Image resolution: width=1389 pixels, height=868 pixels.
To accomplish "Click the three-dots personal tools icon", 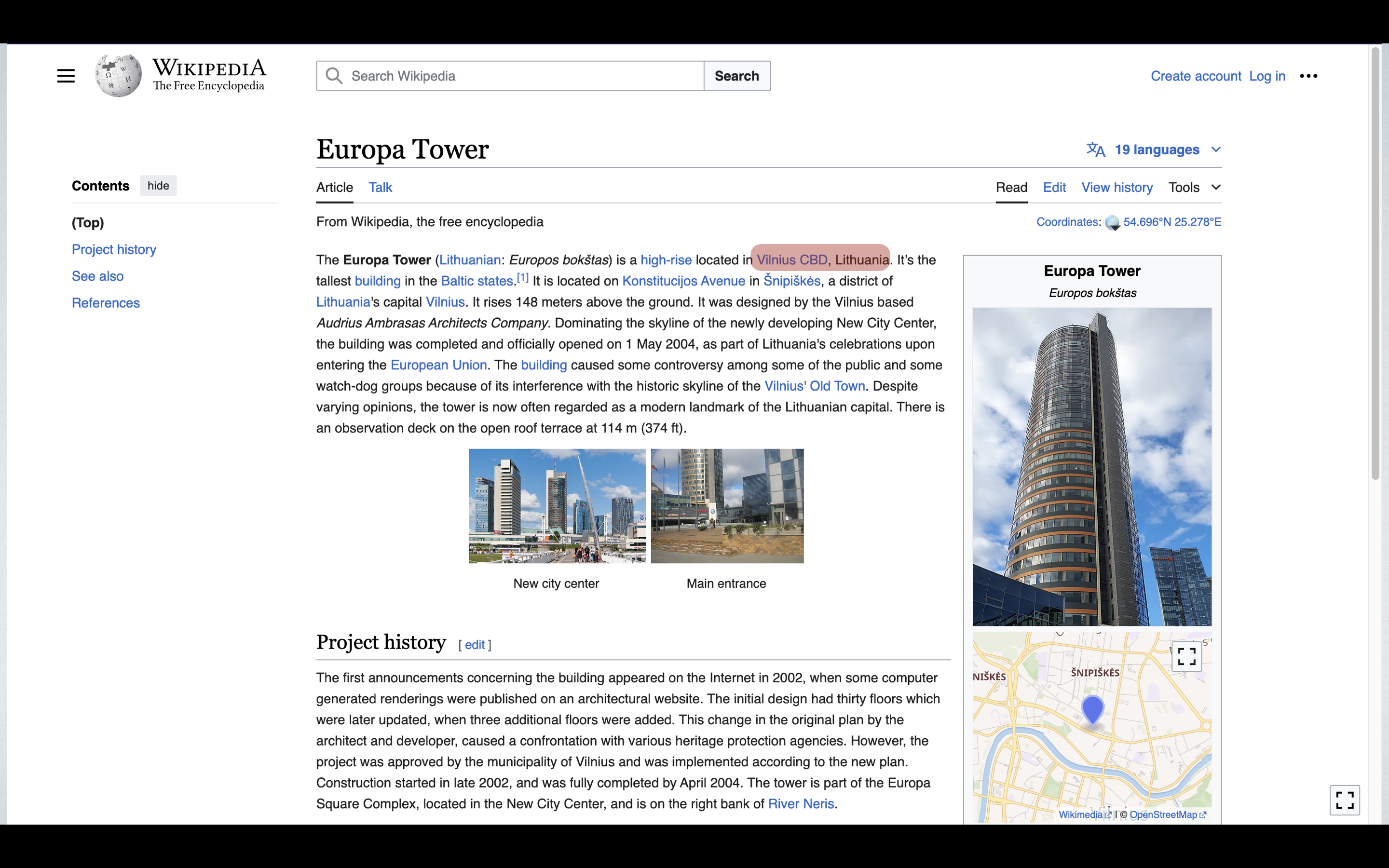I will tap(1308, 76).
